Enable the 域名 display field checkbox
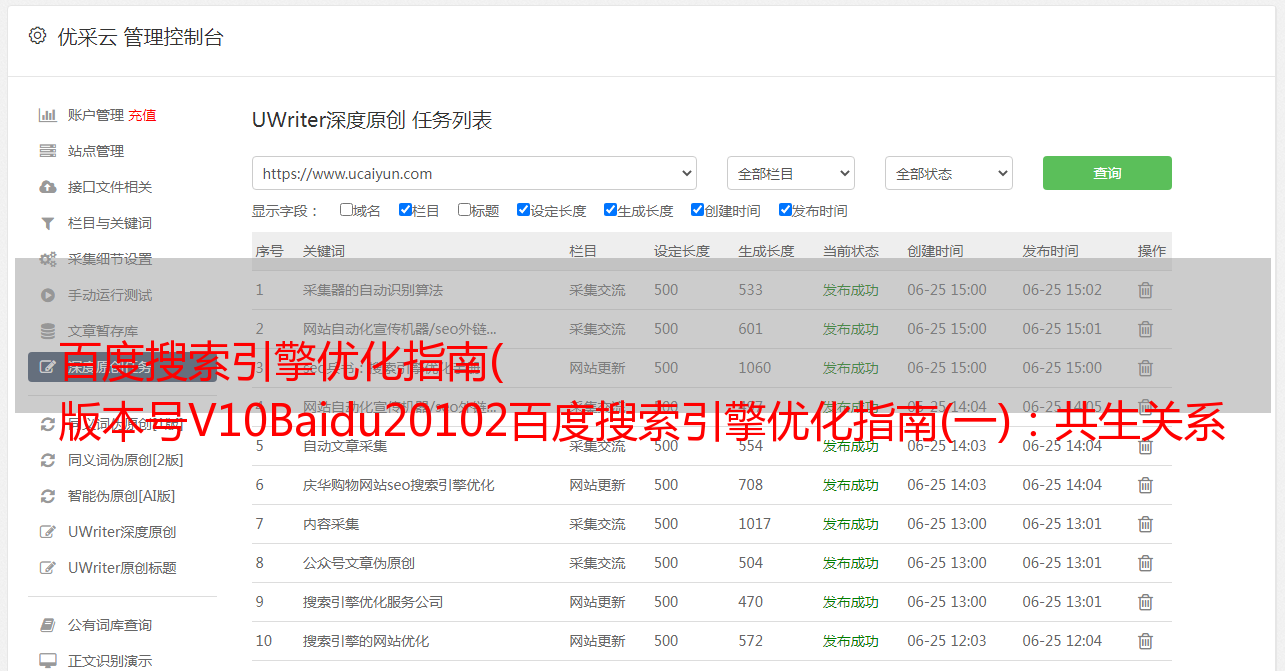 tap(346, 210)
